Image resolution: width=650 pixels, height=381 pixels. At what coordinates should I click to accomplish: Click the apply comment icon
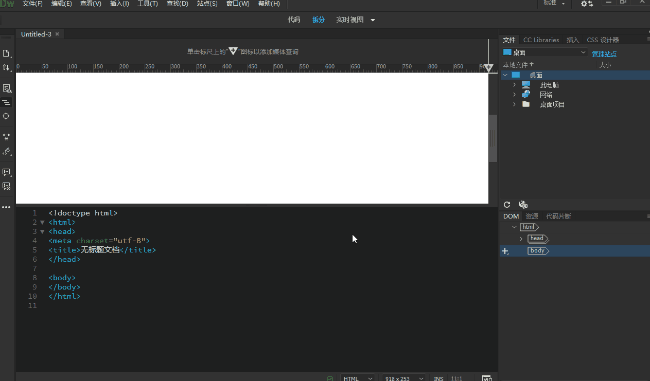click(x=6, y=172)
